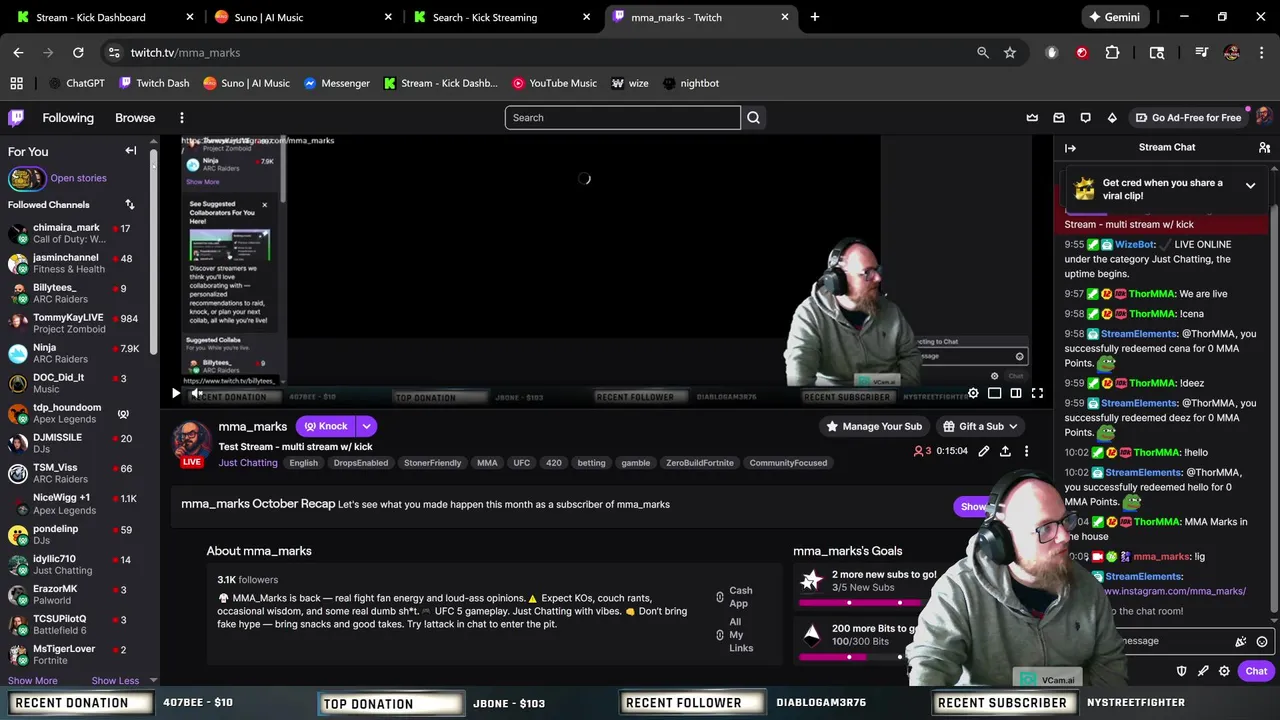Viewport: 1280px width, 720px height.
Task: Click the StonerFriendly tag
Action: [432, 463]
